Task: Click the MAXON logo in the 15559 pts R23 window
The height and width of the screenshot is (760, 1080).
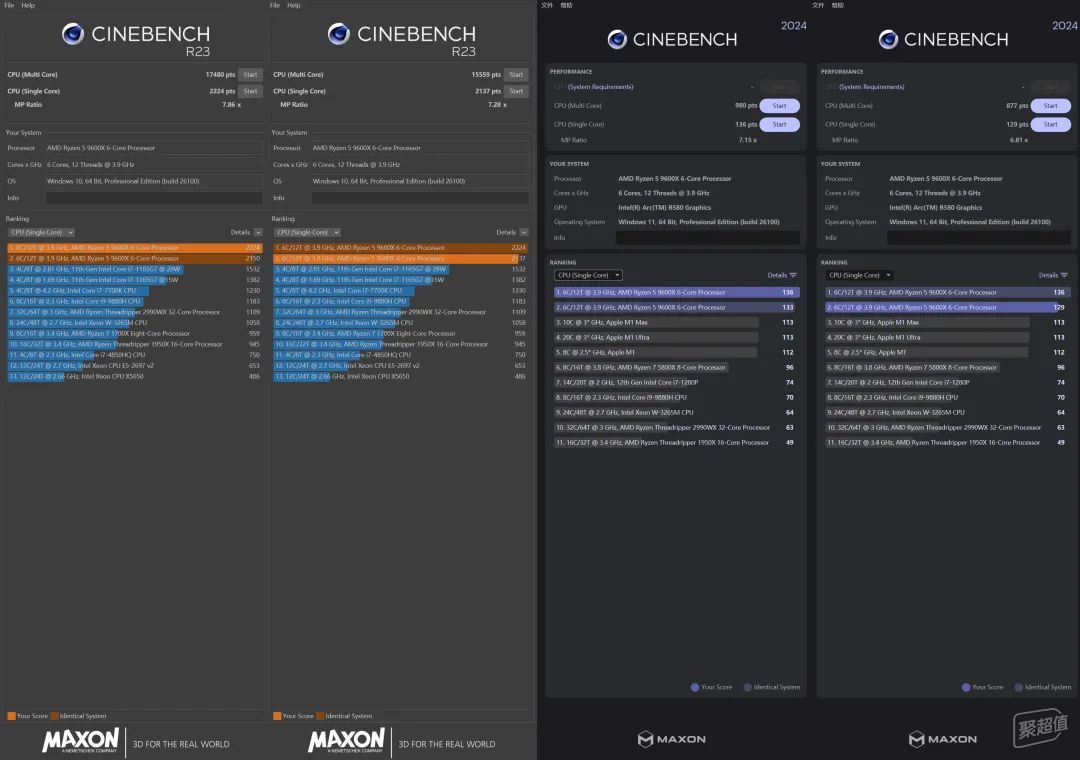Action: (x=346, y=741)
